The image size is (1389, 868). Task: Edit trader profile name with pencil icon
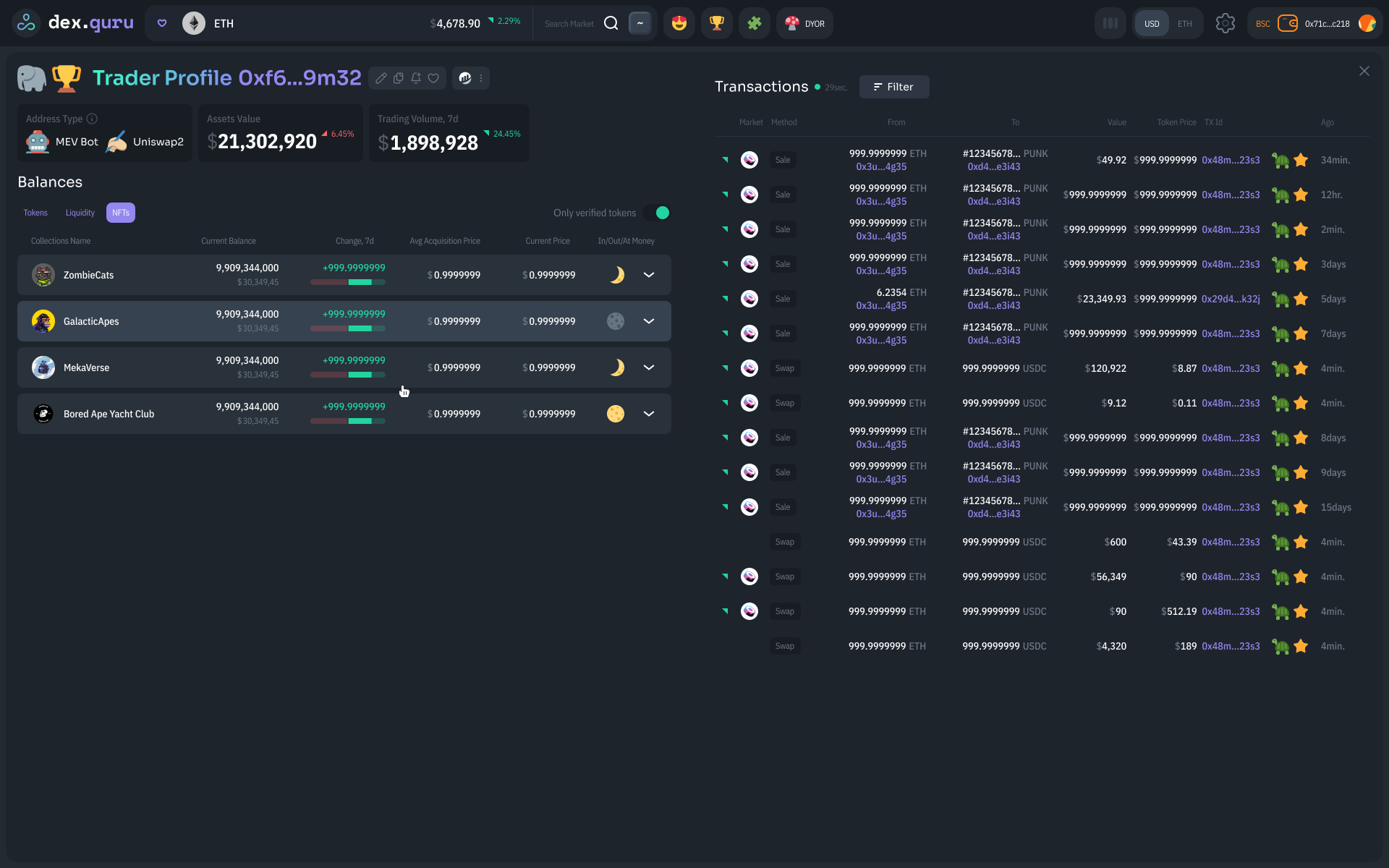click(381, 78)
